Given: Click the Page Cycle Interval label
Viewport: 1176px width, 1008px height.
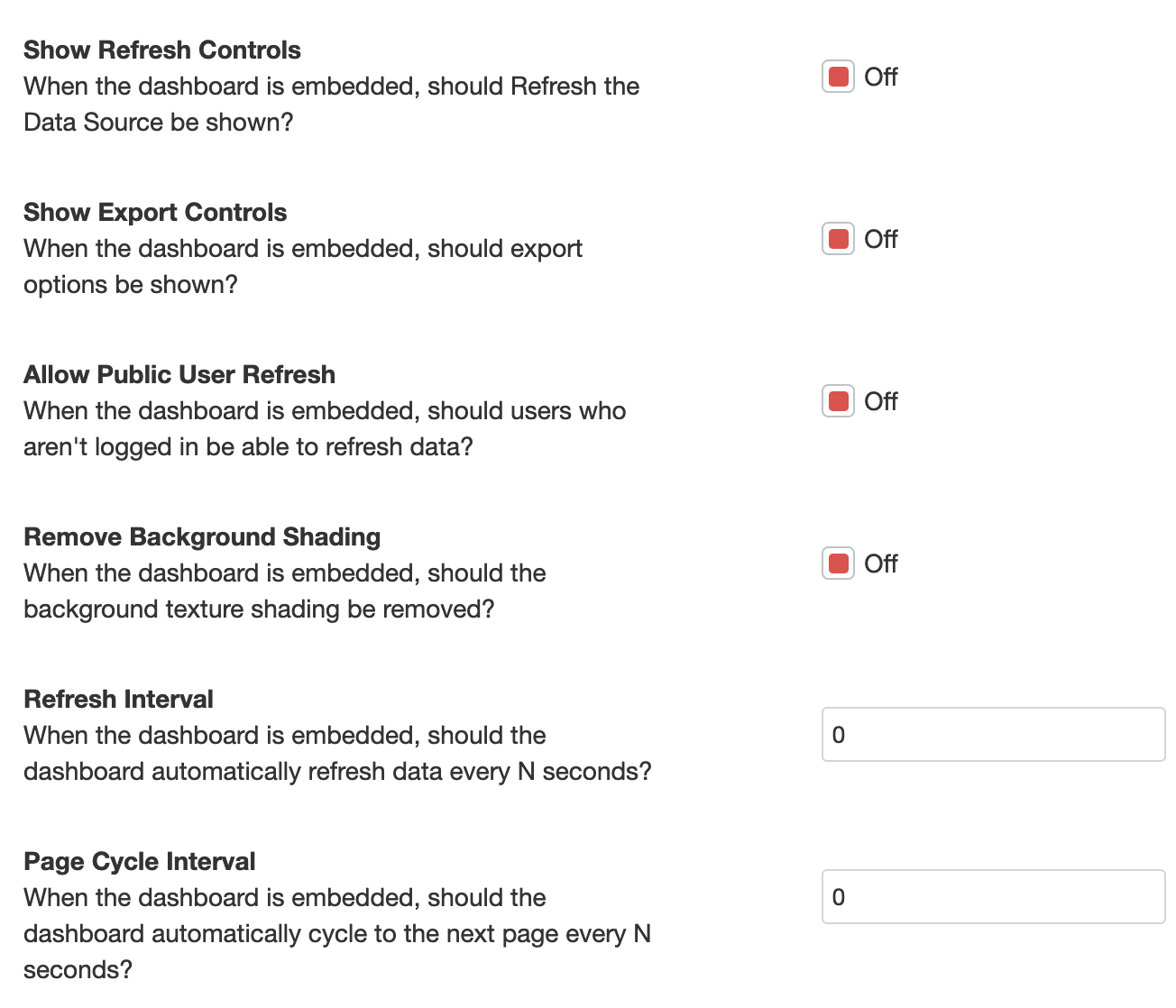Looking at the screenshot, I should 139,861.
